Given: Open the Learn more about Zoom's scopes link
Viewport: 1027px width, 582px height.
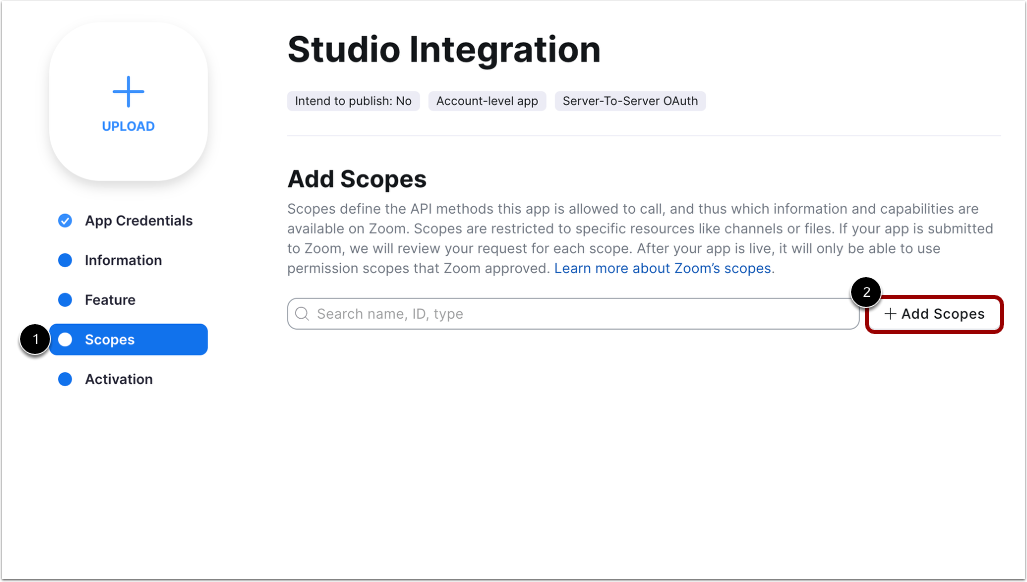Looking at the screenshot, I should pyautogui.click(x=661, y=268).
